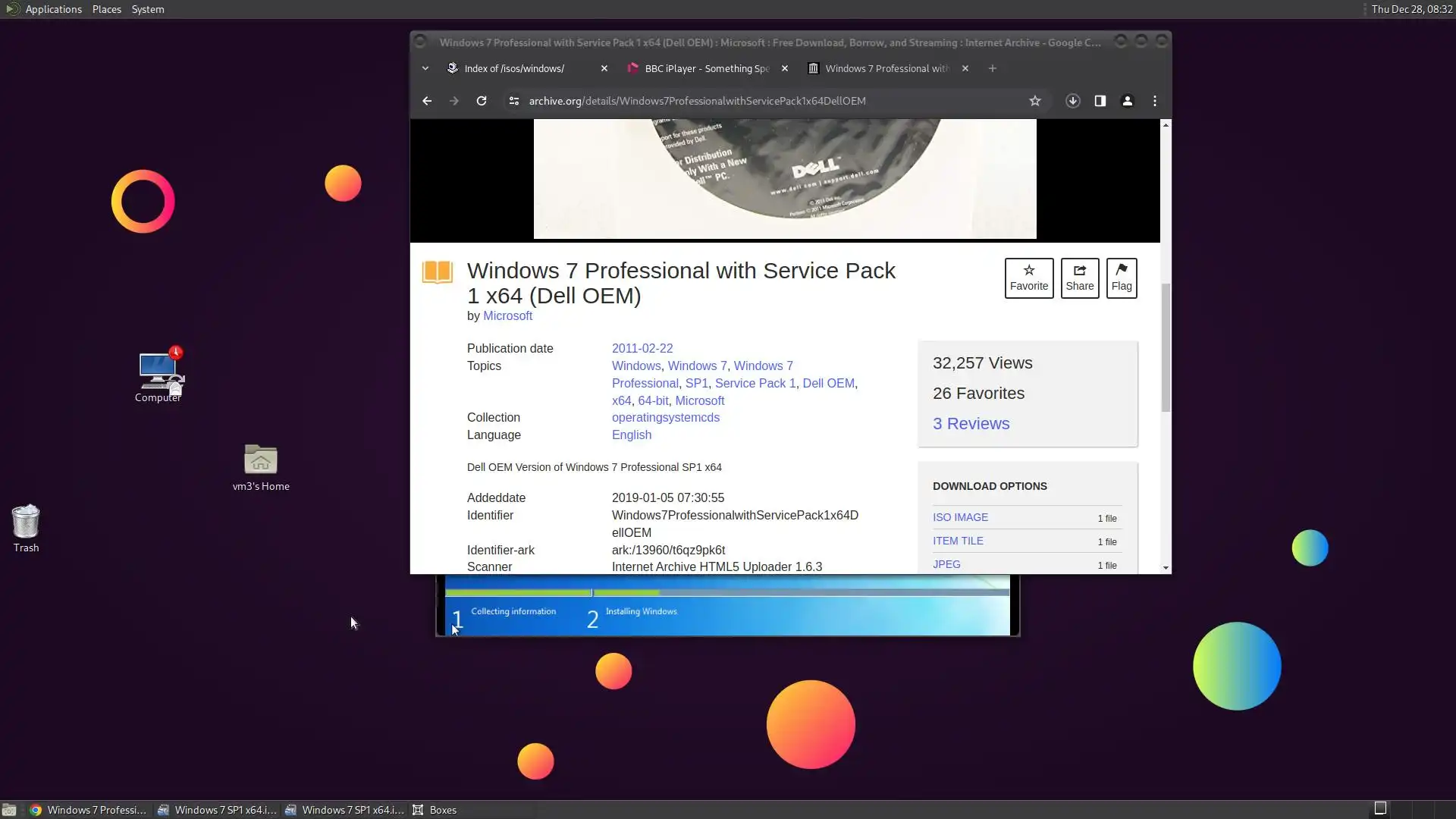Toggle Chrome side panel icon
1456x819 pixels.
[1100, 101]
